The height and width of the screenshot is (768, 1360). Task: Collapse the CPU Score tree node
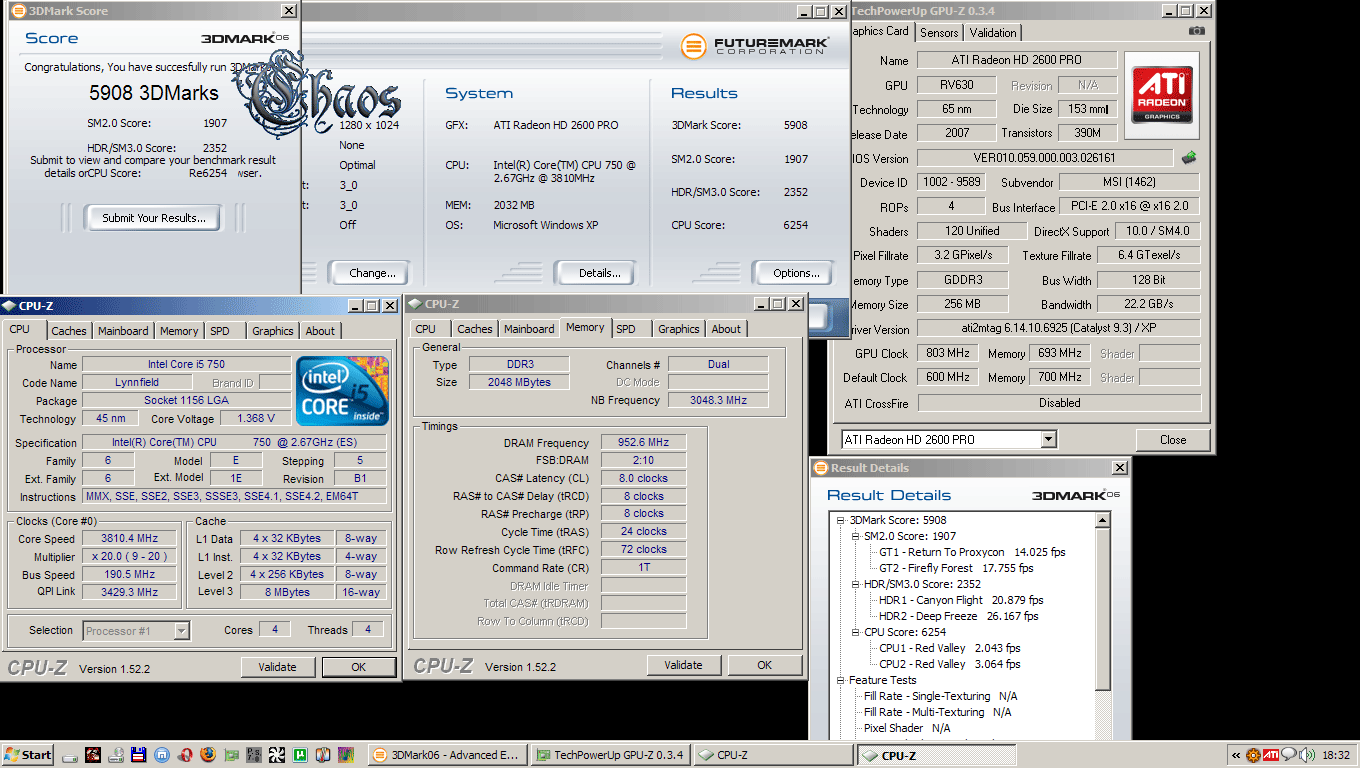(855, 632)
